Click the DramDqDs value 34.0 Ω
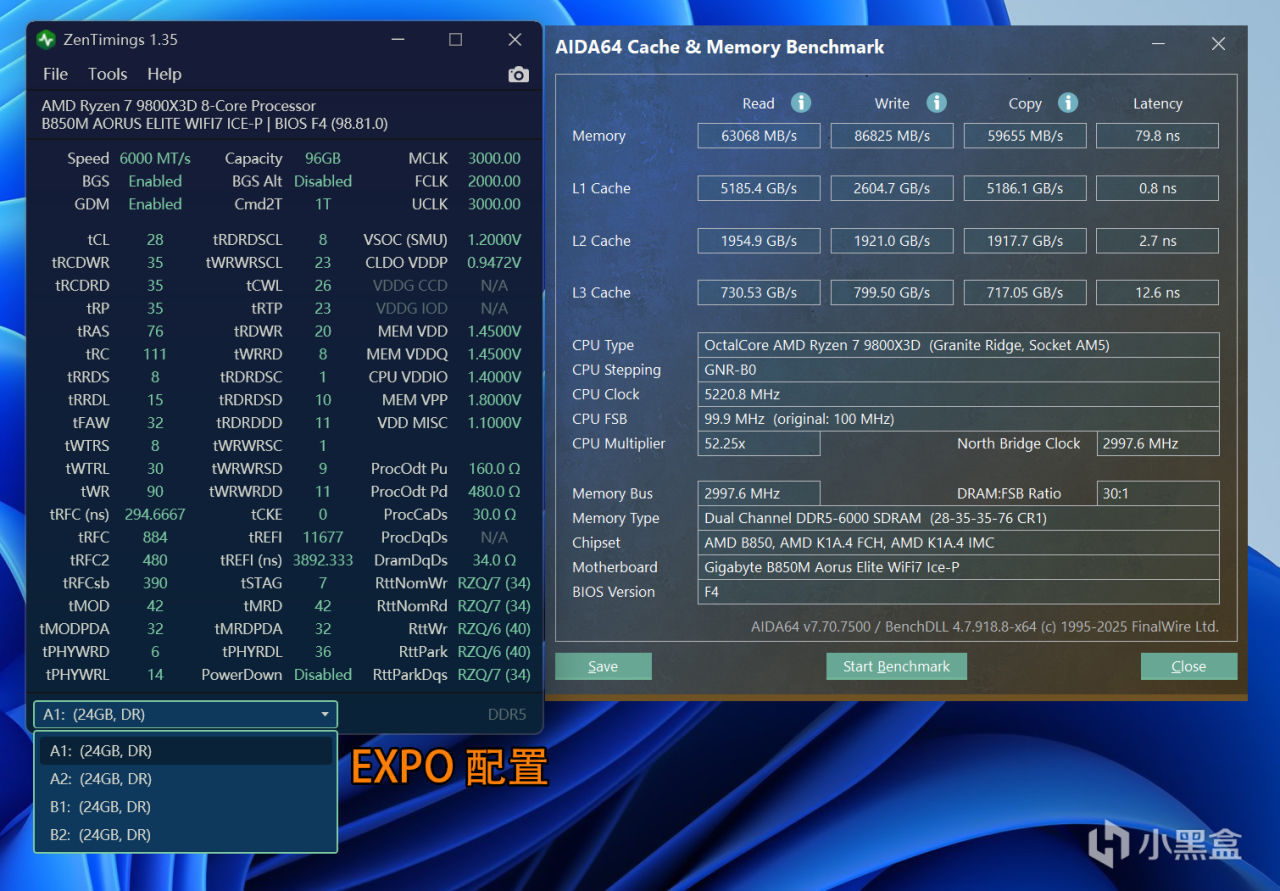The width and height of the screenshot is (1280, 891). [x=494, y=560]
